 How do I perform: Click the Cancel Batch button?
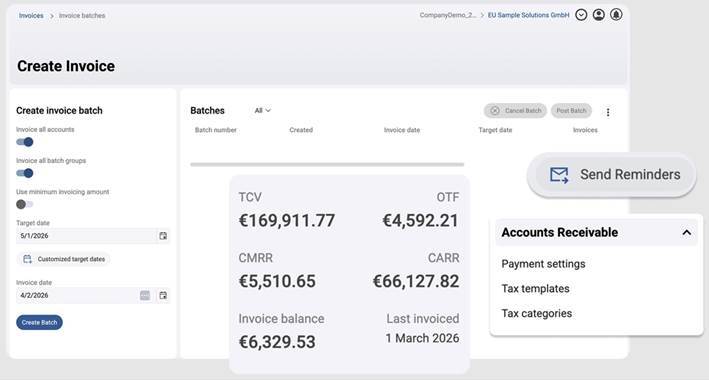(x=515, y=111)
